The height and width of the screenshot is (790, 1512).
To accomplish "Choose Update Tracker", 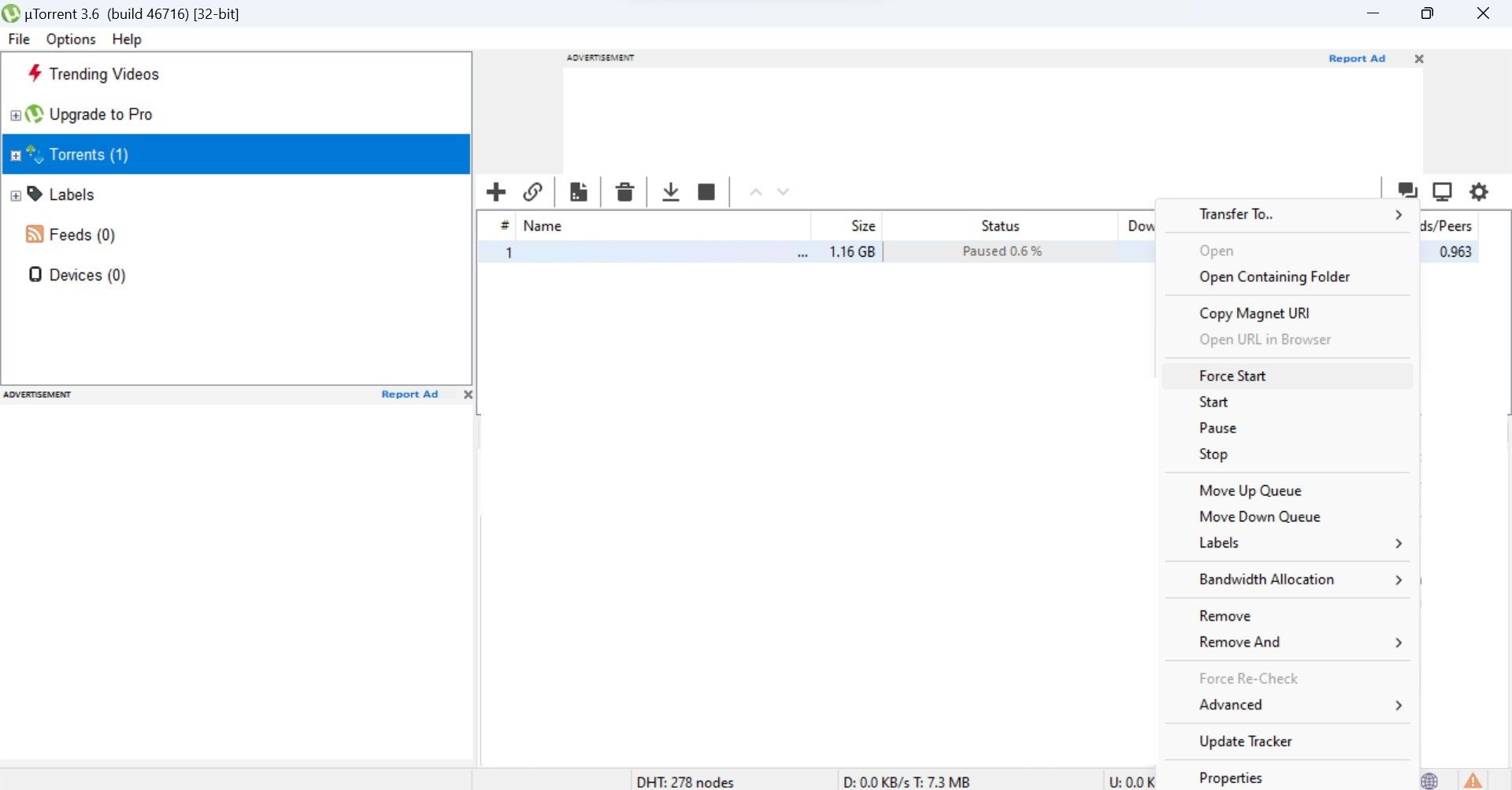I will [1288, 740].
